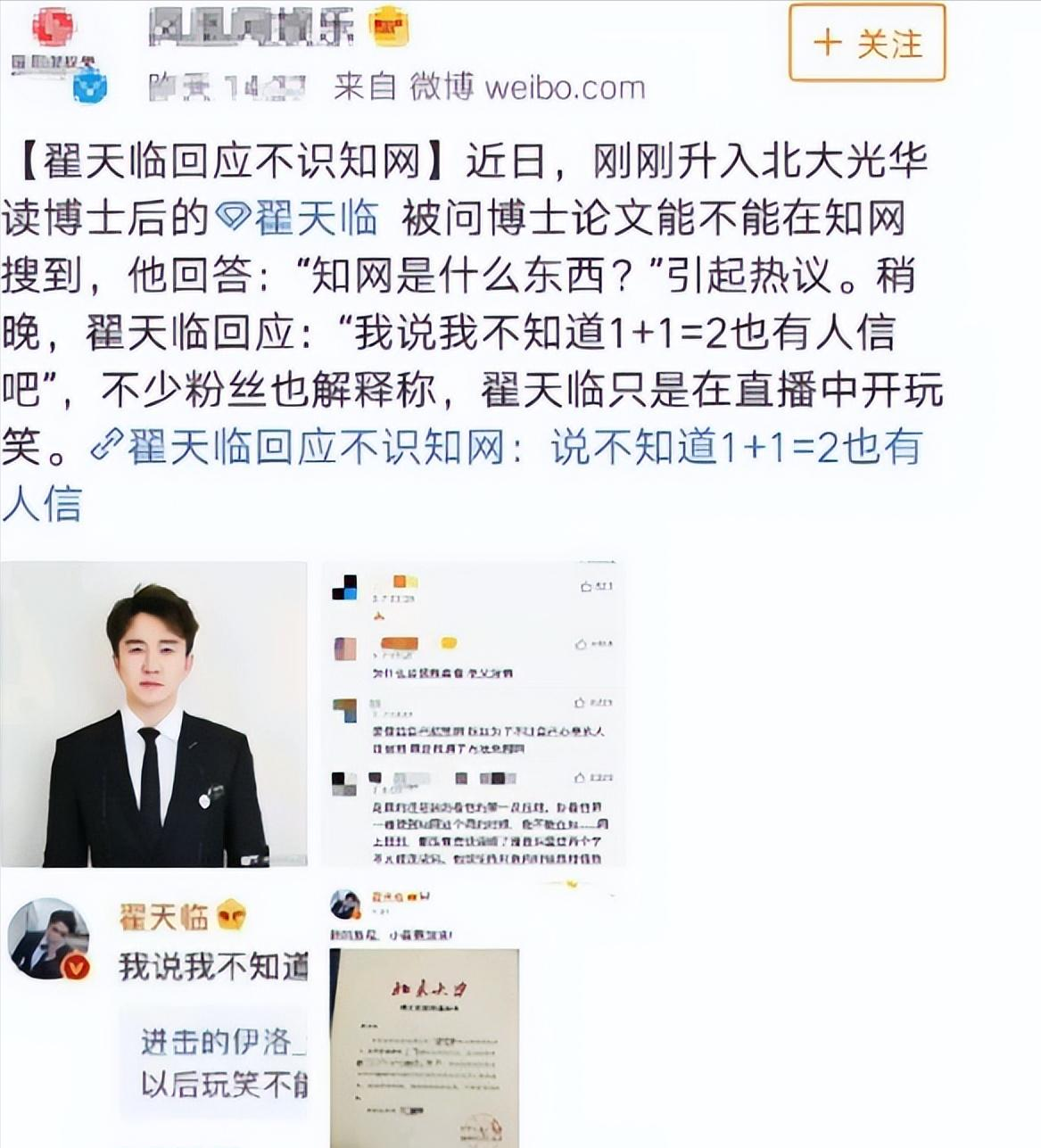This screenshot has height=1148, width=1041.
Task: Click the 翟天临 name in reply screenshot
Action: [x=164, y=916]
